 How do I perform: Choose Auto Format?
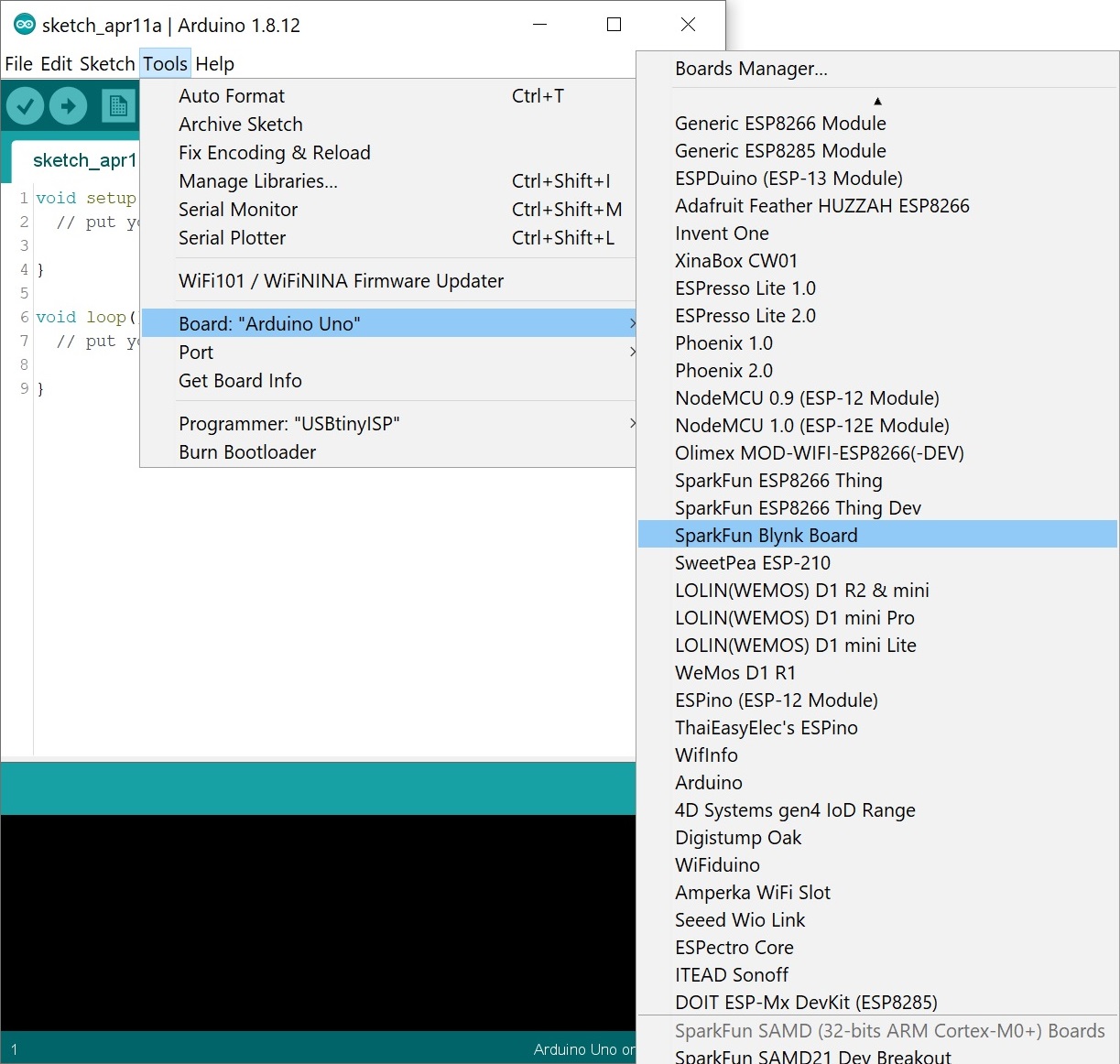click(387, 96)
